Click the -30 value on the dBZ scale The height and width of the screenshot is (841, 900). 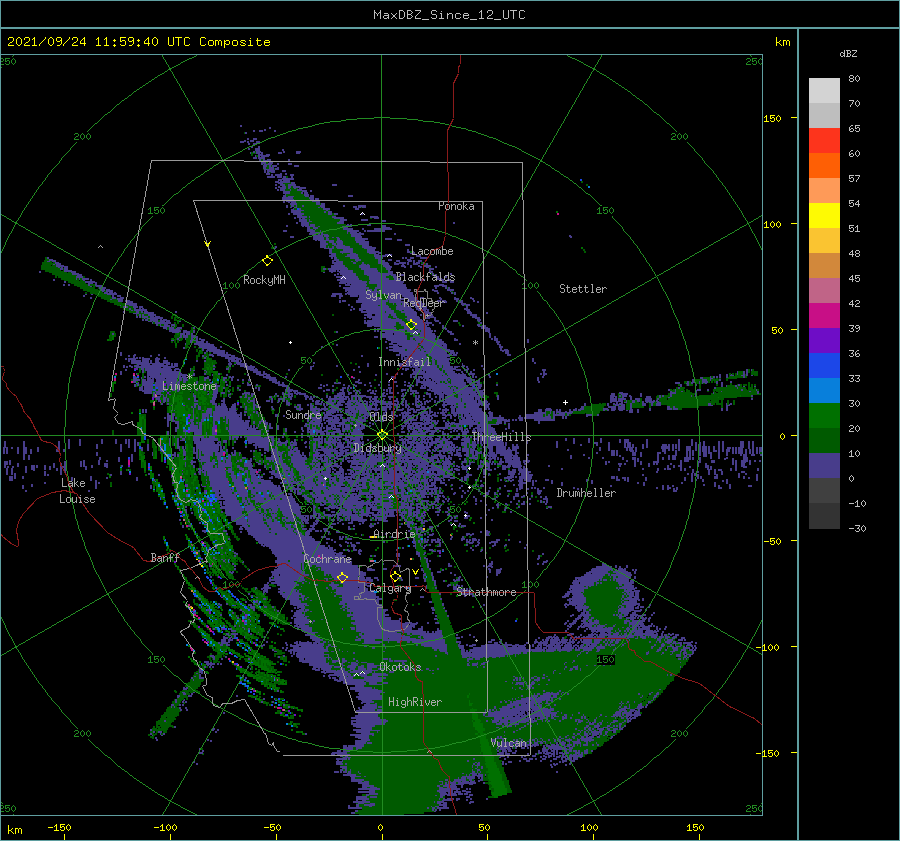[x=856, y=528]
